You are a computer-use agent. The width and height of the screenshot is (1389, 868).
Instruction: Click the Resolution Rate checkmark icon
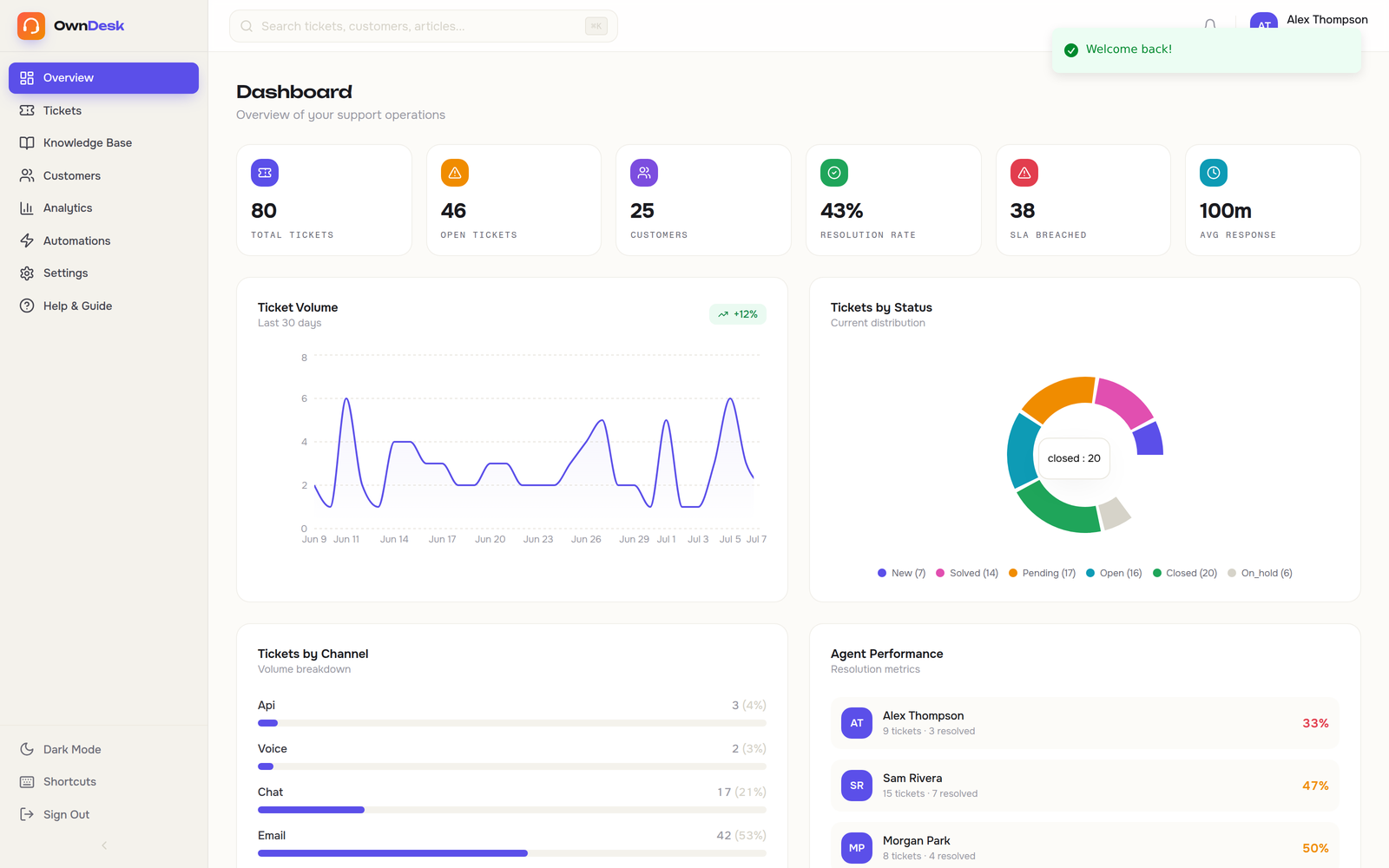(x=834, y=173)
